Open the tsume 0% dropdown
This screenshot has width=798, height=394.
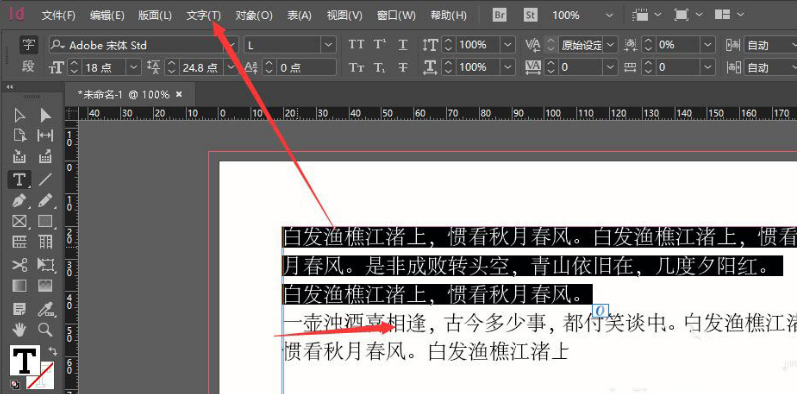[x=708, y=45]
